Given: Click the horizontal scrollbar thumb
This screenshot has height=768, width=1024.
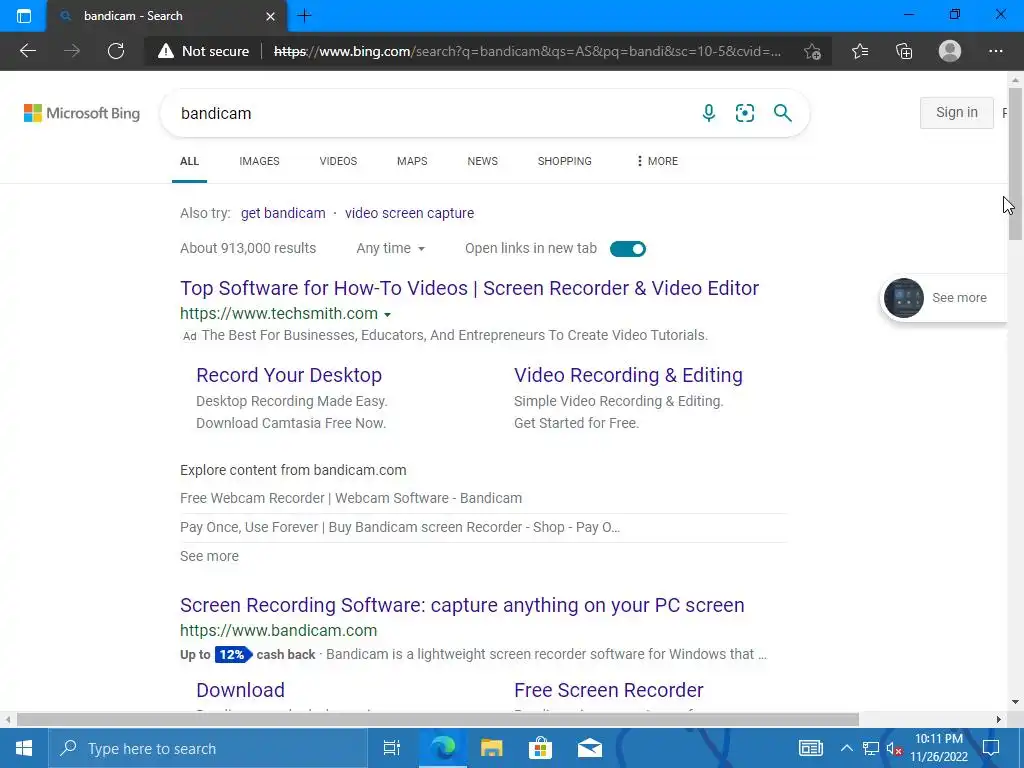Looking at the screenshot, I should pos(438,720).
